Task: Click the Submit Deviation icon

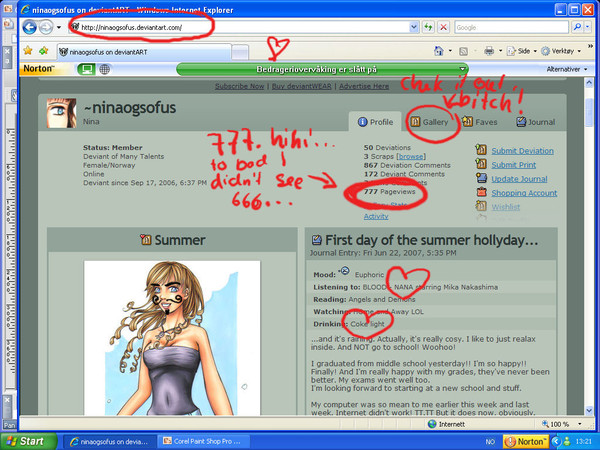Action: (x=481, y=150)
